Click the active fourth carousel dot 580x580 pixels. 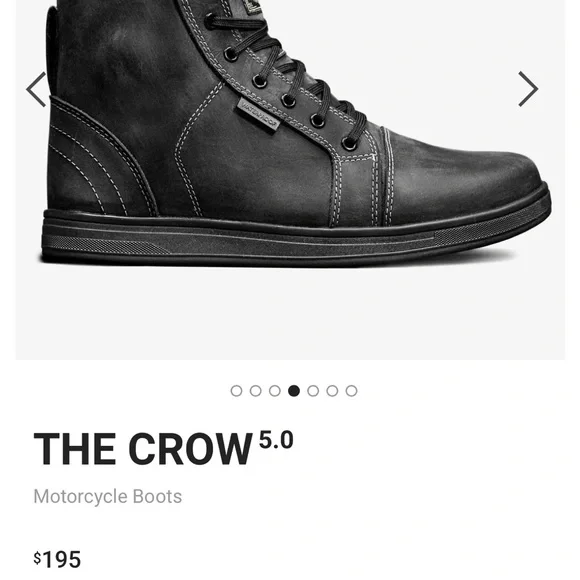click(x=294, y=391)
